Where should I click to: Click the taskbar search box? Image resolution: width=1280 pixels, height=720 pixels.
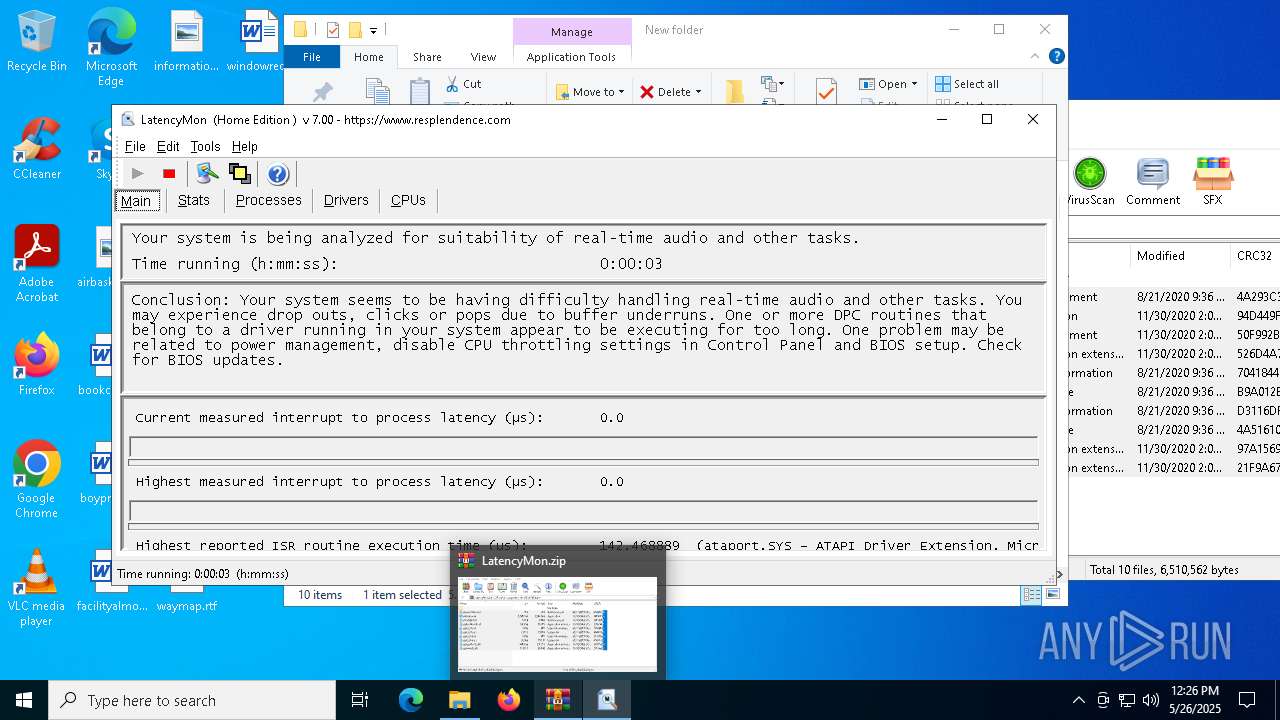click(x=192, y=700)
